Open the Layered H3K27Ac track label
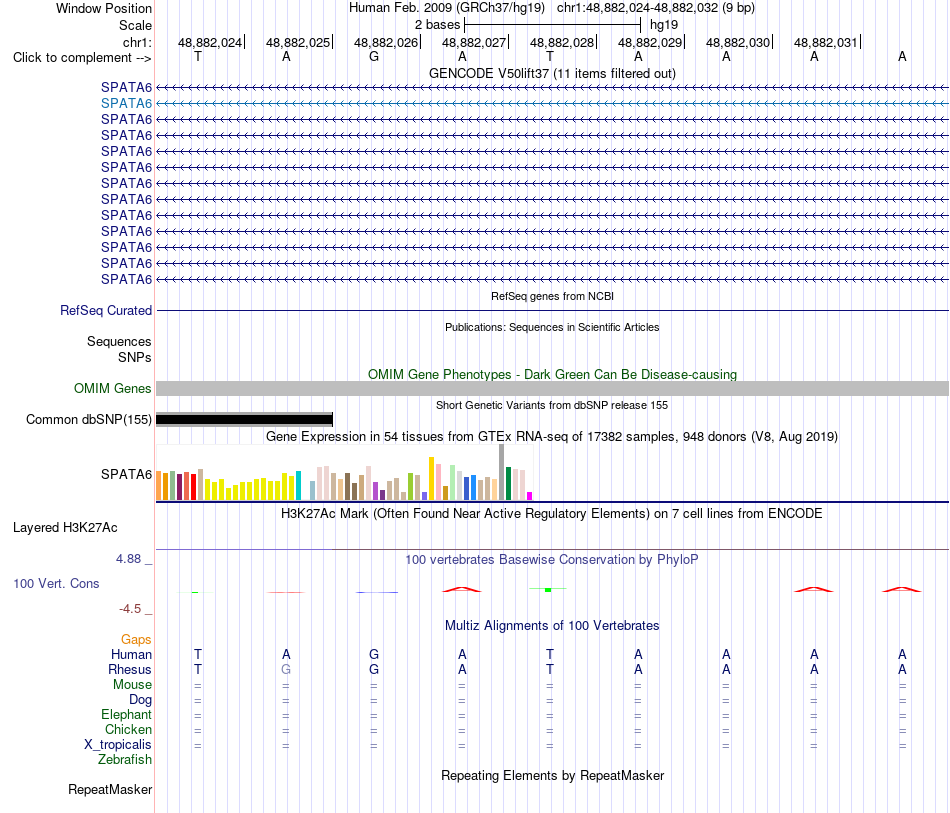The height and width of the screenshot is (813, 950). point(65,528)
